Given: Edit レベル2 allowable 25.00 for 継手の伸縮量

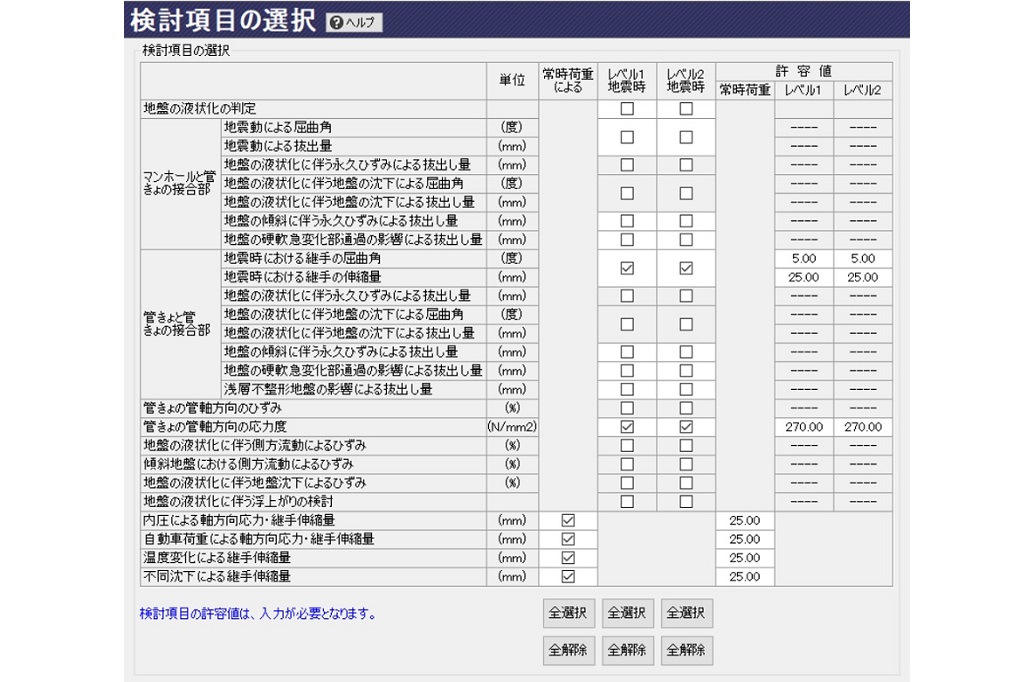Looking at the screenshot, I should [863, 277].
